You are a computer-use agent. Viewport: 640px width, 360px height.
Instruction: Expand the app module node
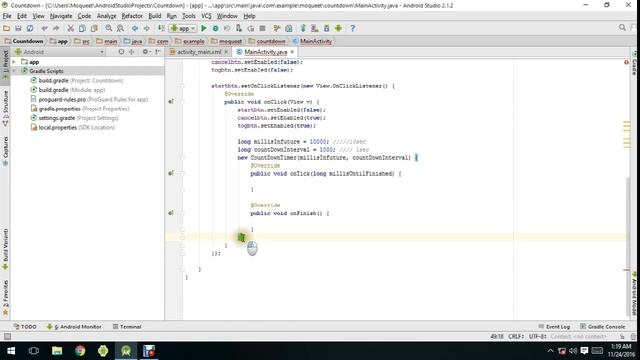(14, 62)
